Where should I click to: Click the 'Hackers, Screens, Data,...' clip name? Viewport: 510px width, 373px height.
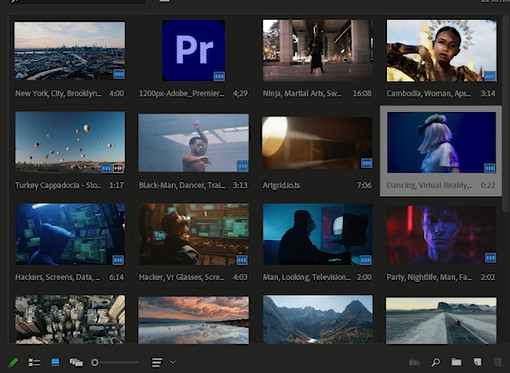pos(57,277)
